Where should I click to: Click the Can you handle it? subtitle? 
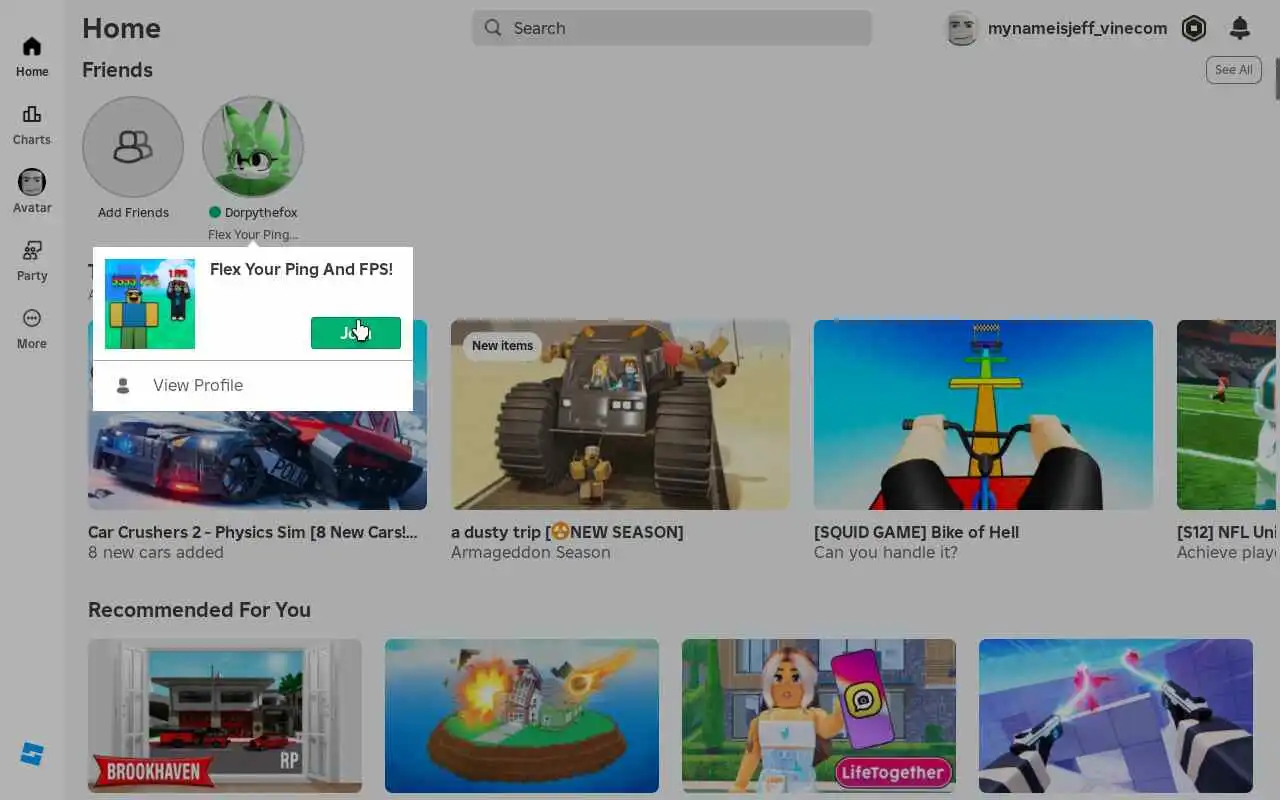886,552
